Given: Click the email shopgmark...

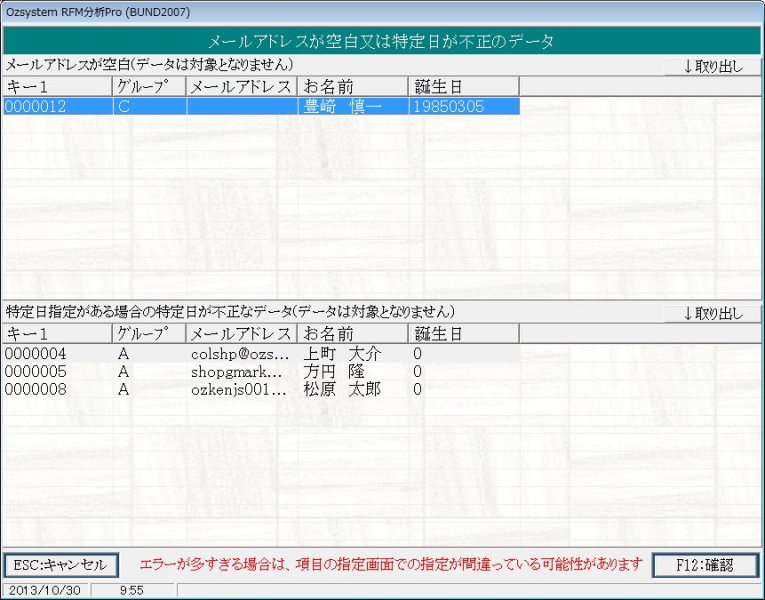Looking at the screenshot, I should 236,372.
